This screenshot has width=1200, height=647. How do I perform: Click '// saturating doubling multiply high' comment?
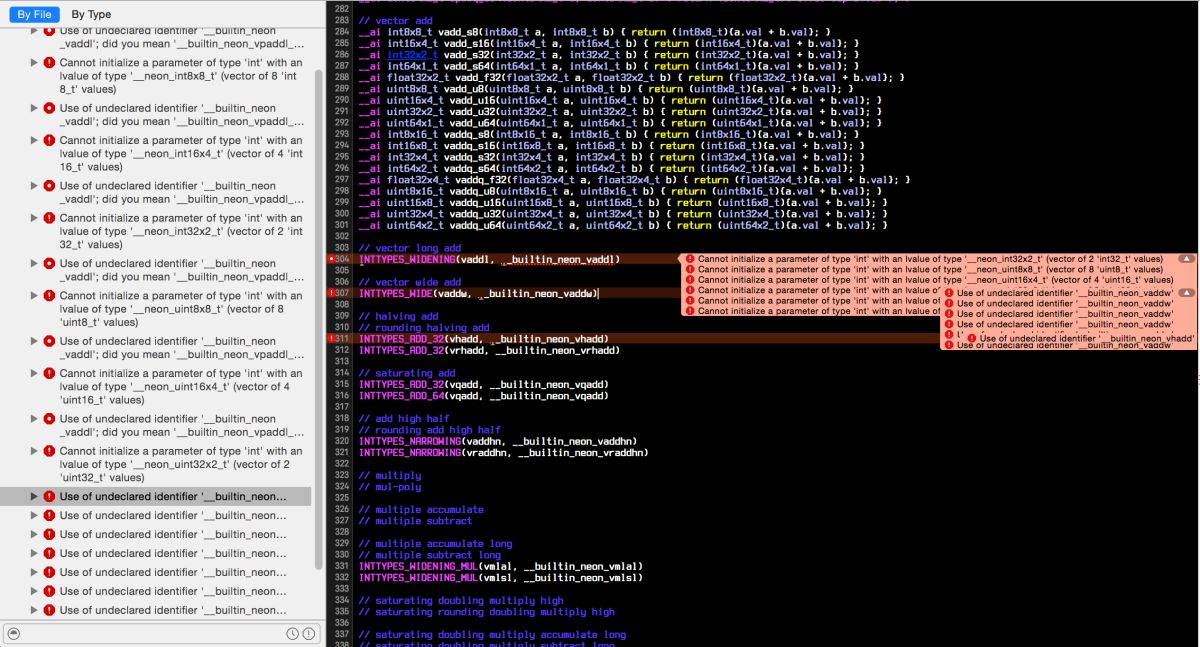(x=461, y=600)
